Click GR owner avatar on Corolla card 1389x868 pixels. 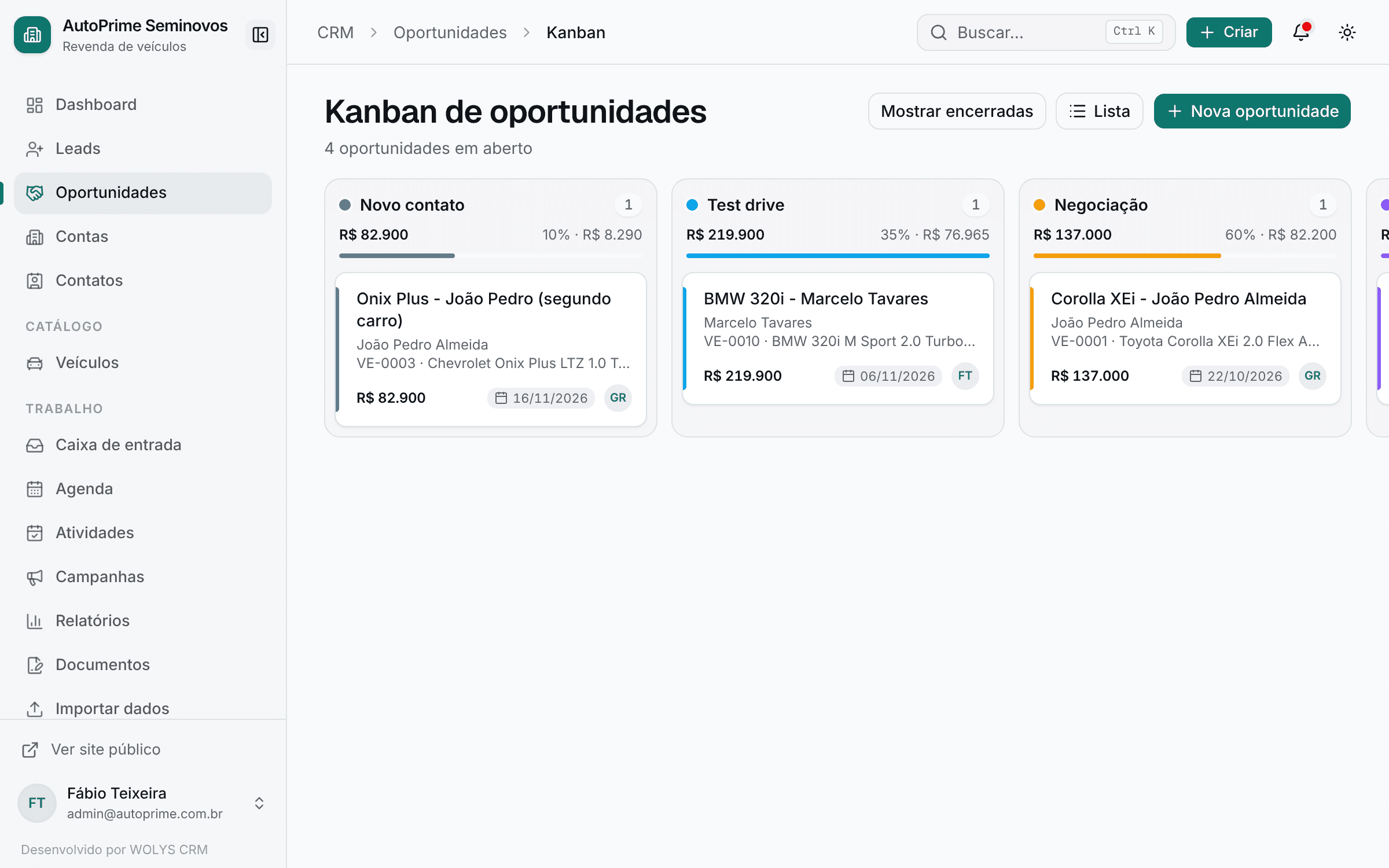1313,376
